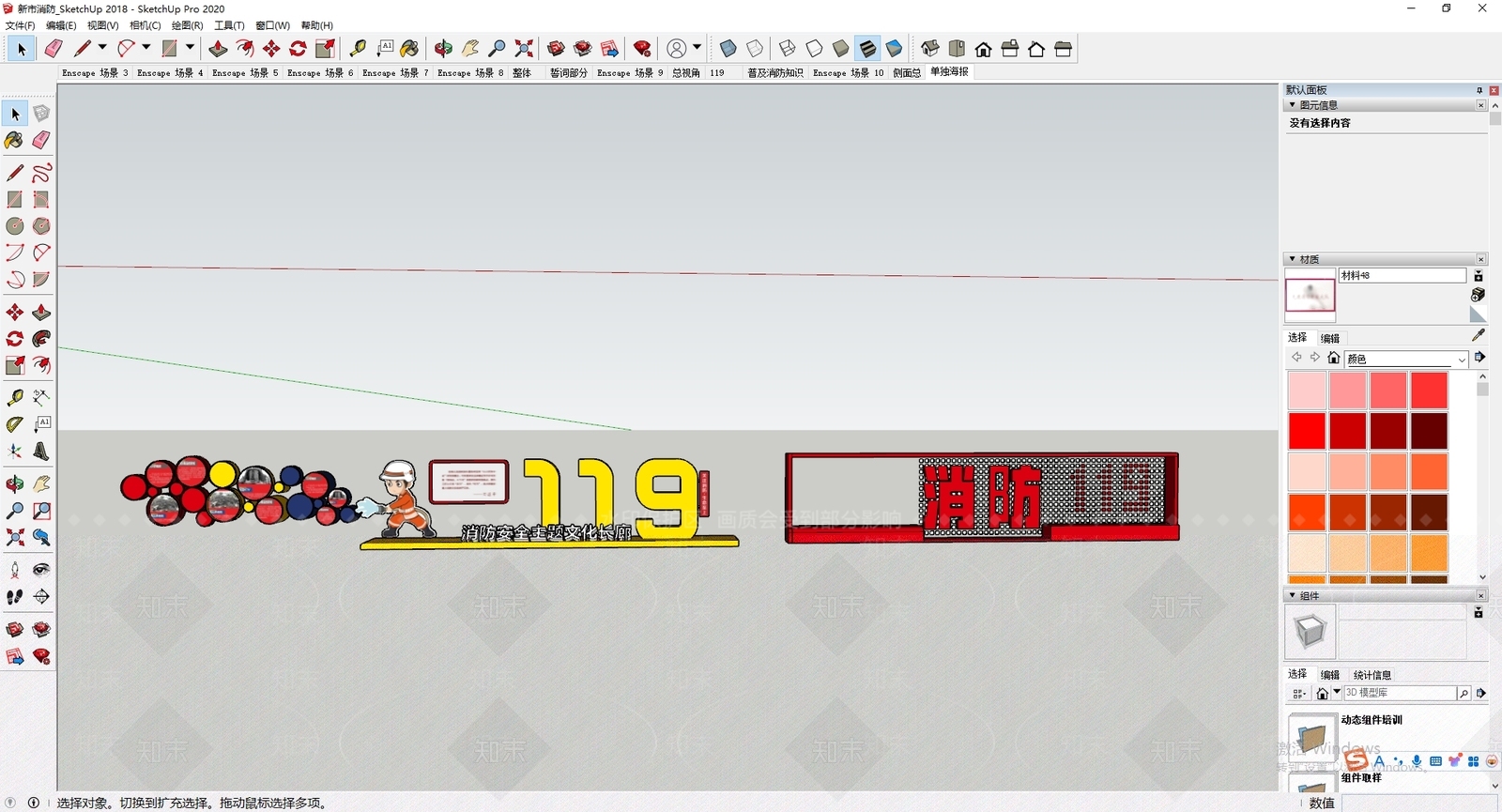This screenshot has width=1502, height=812.
Task: Toggle the shaded with textures style
Action: (x=868, y=49)
